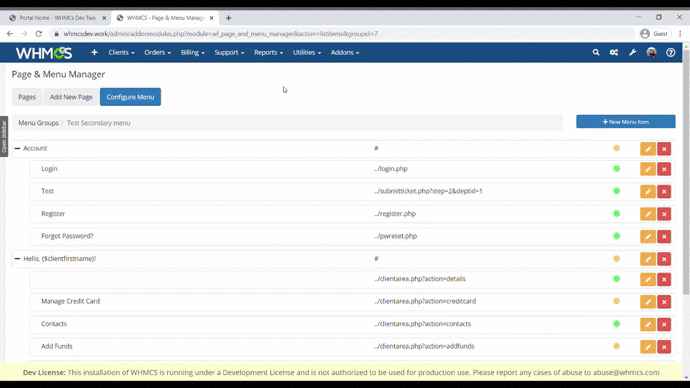Open the Clients dropdown menu

[x=121, y=52]
